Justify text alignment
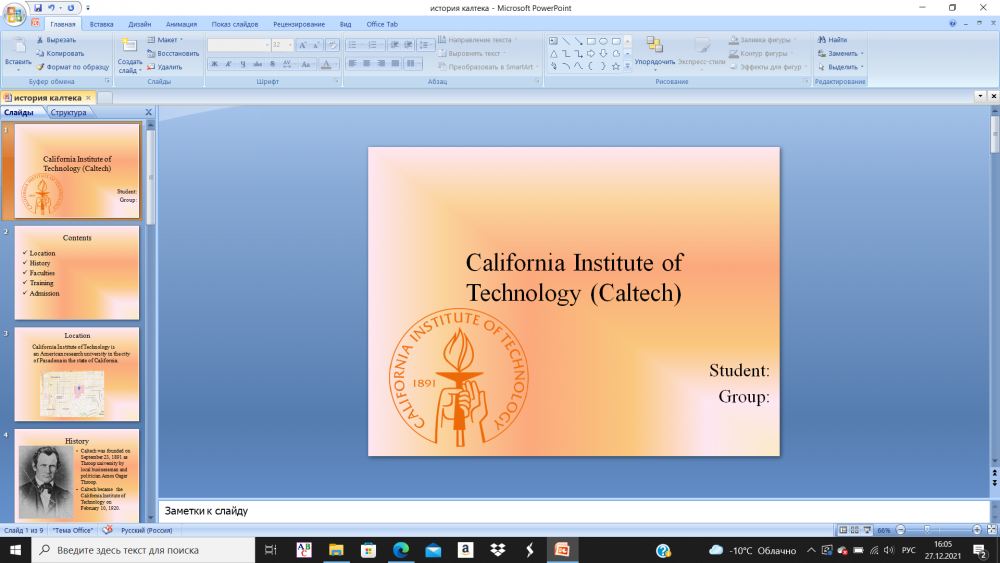 click(395, 63)
